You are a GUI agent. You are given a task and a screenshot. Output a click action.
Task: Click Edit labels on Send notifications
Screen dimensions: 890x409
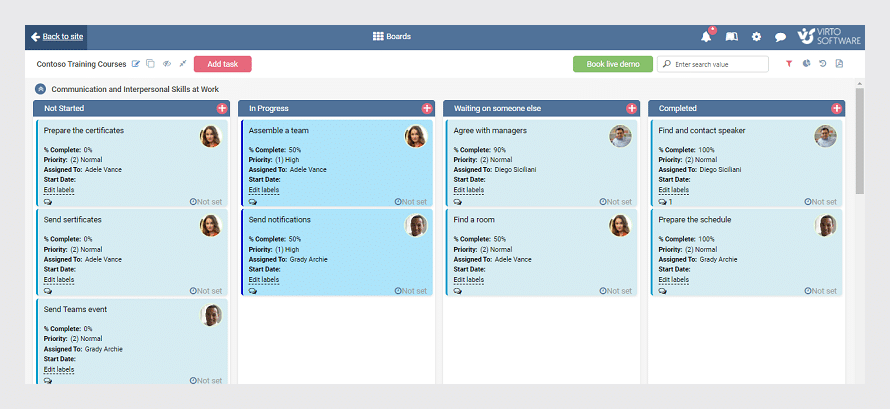point(264,280)
